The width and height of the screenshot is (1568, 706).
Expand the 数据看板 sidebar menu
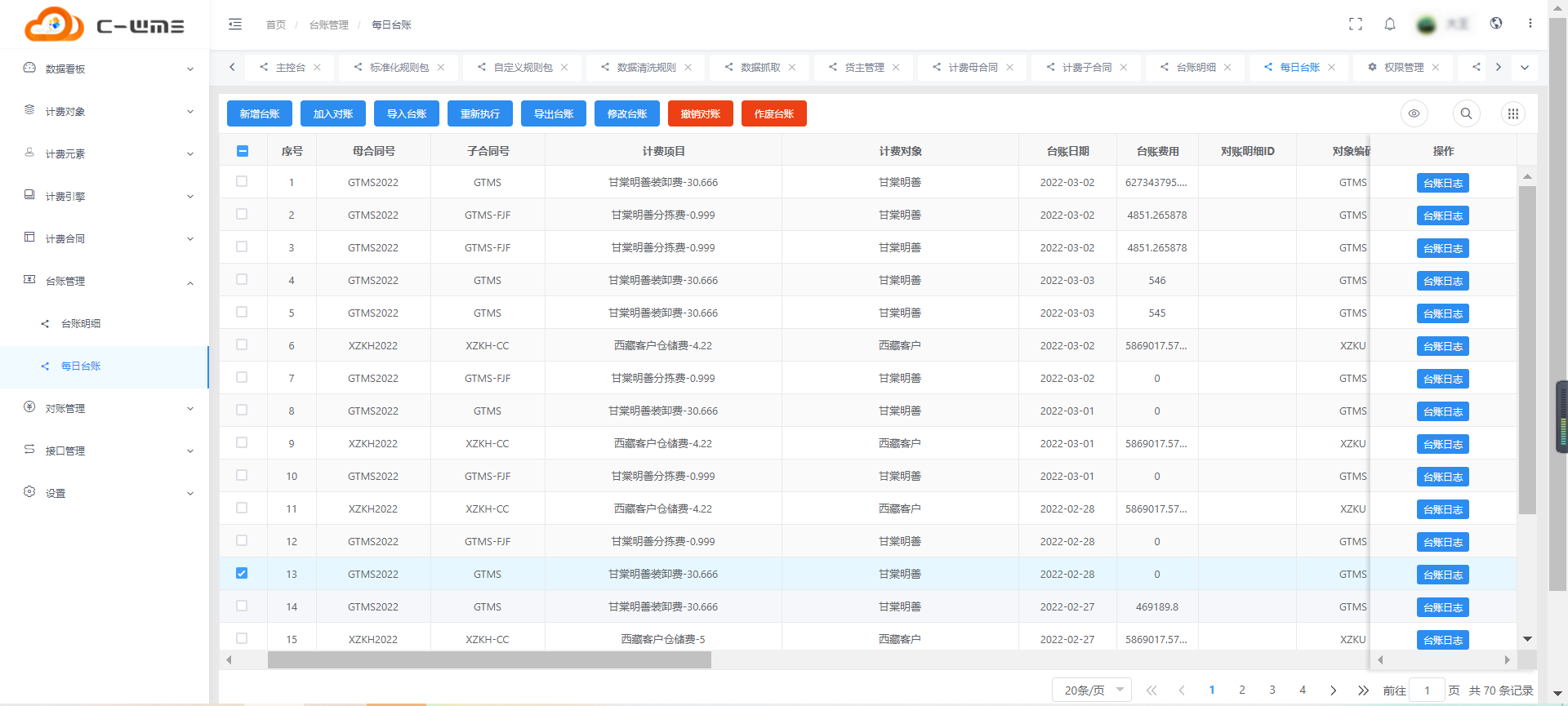coord(105,69)
